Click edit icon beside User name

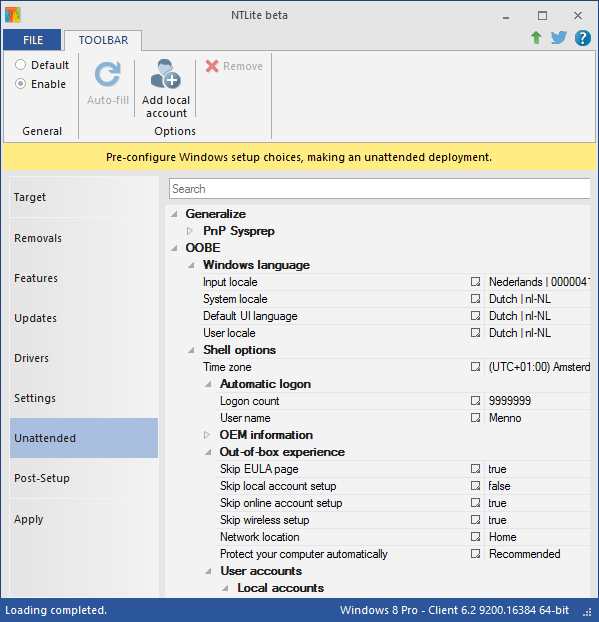(475, 418)
